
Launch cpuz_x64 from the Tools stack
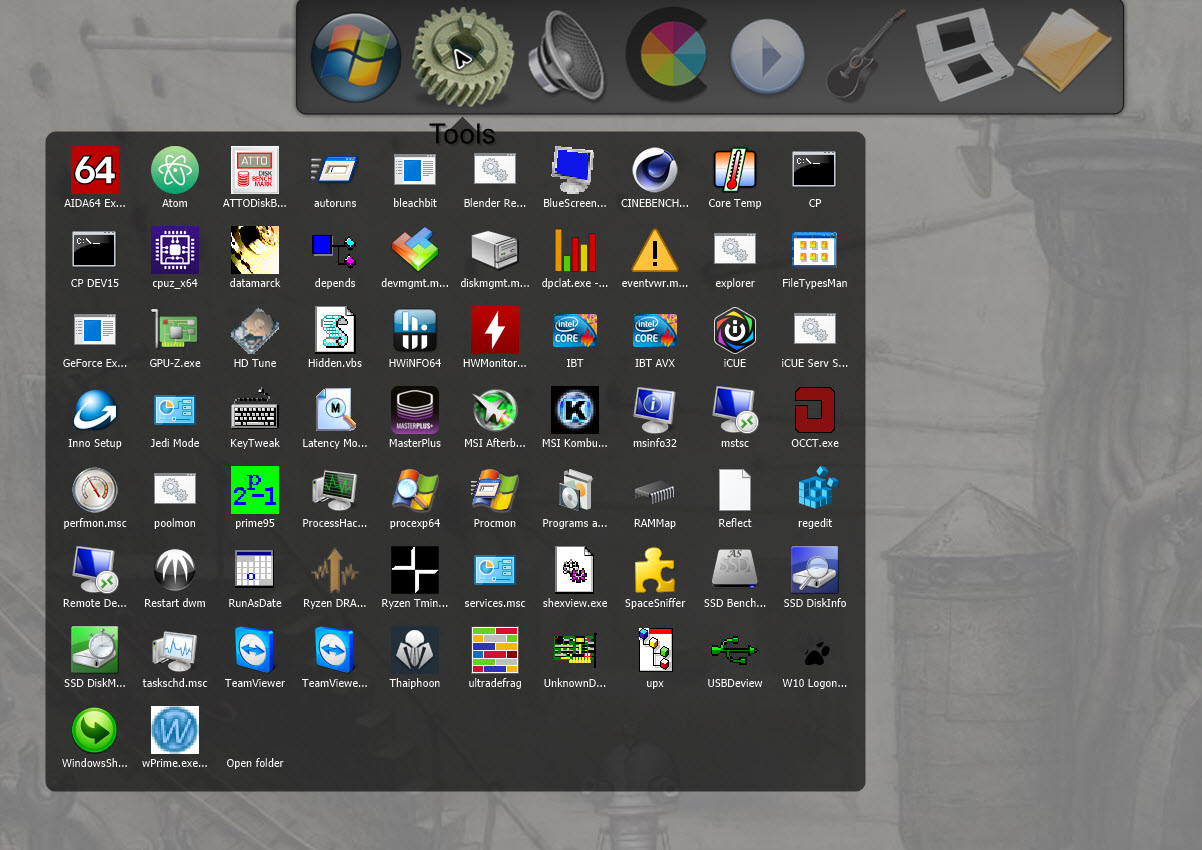click(x=175, y=250)
